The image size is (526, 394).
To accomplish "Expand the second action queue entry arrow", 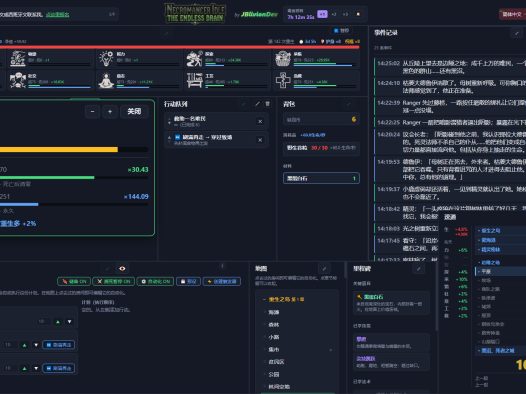I will [169, 138].
